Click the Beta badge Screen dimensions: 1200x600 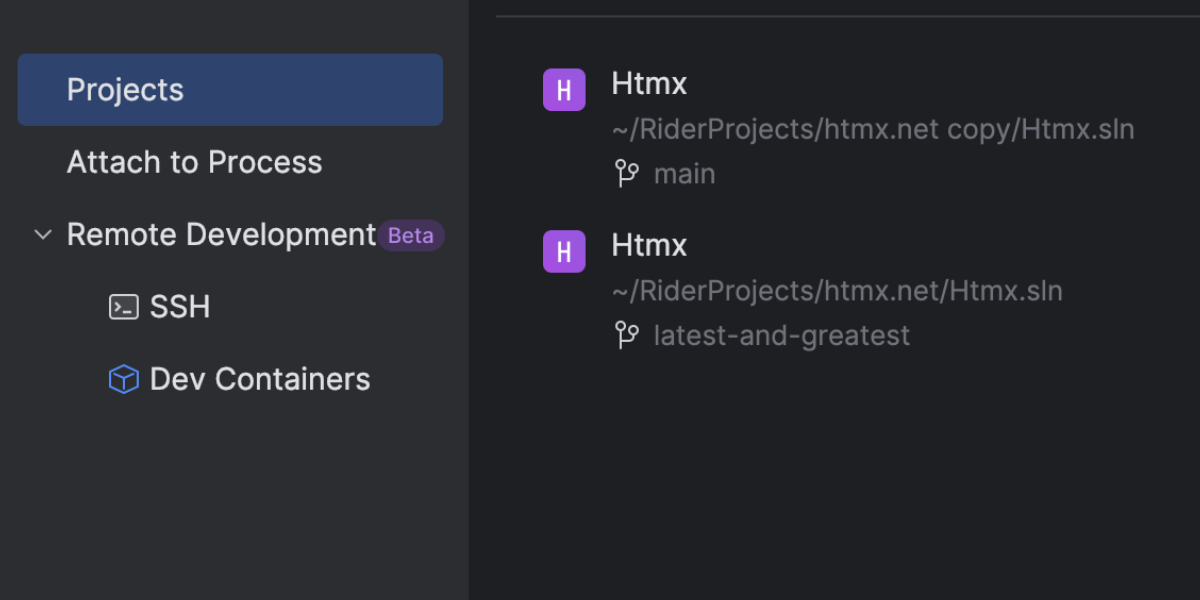click(x=410, y=236)
